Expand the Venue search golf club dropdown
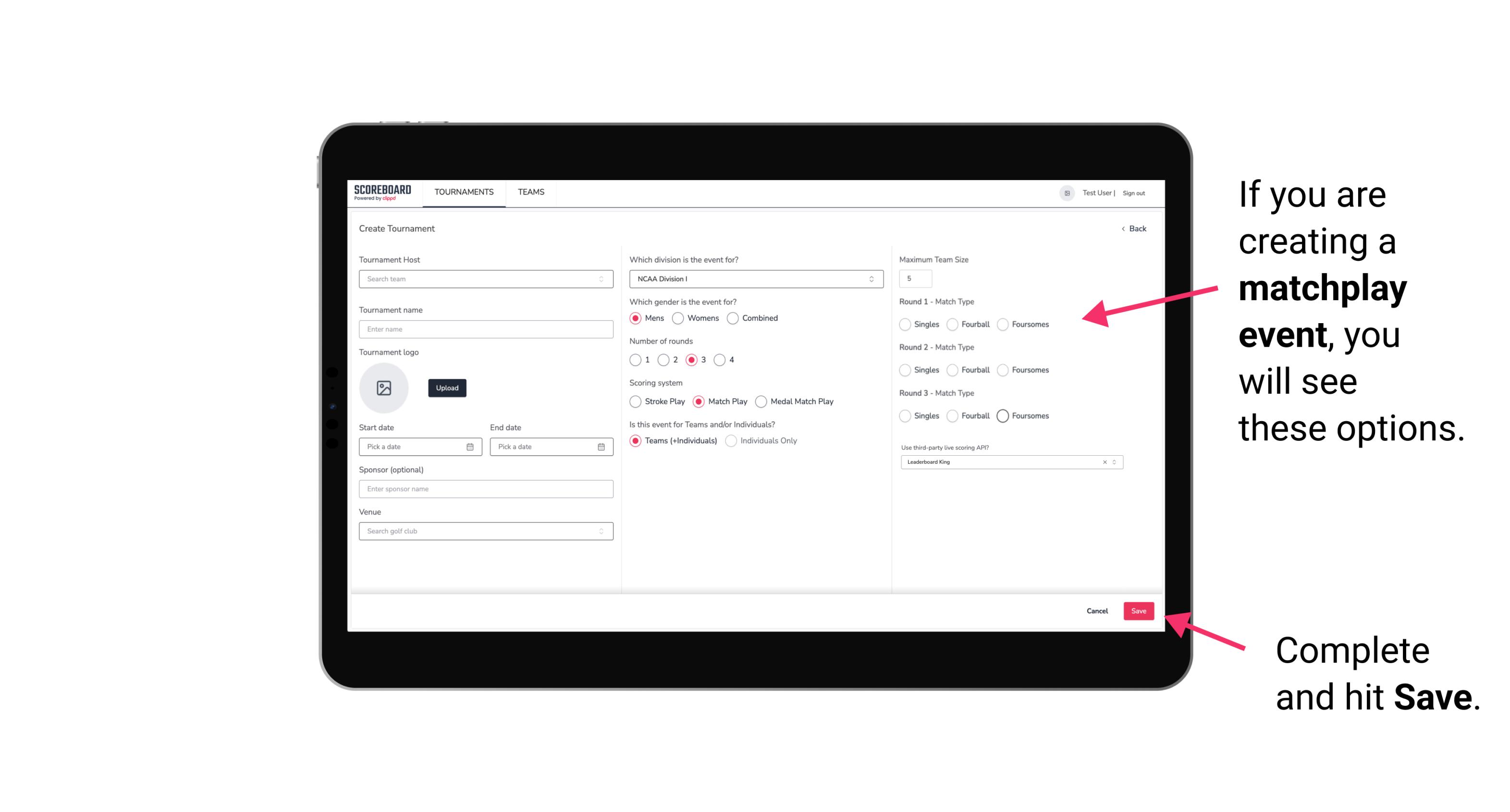Screen dimensions: 1510x812 [600, 531]
